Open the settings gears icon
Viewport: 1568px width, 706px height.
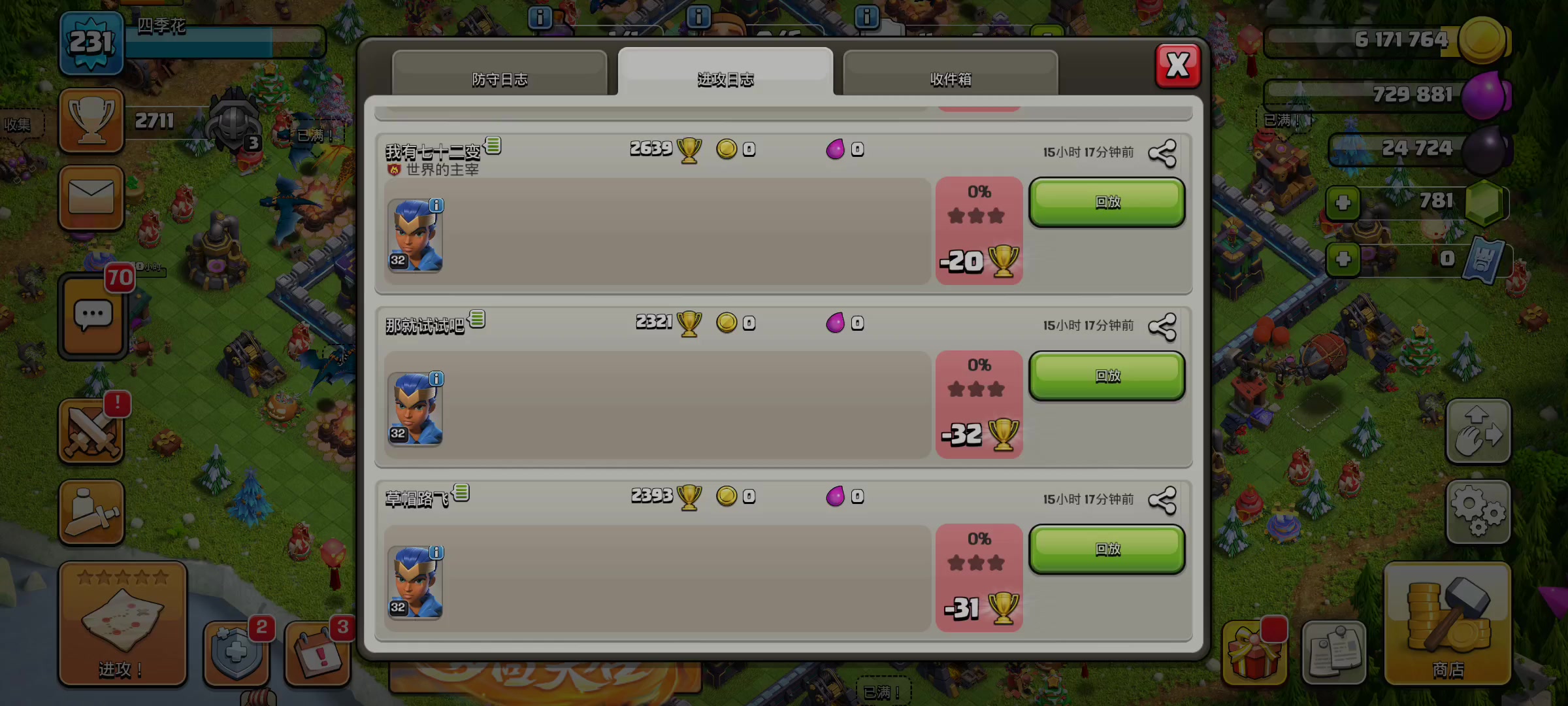[x=1478, y=513]
